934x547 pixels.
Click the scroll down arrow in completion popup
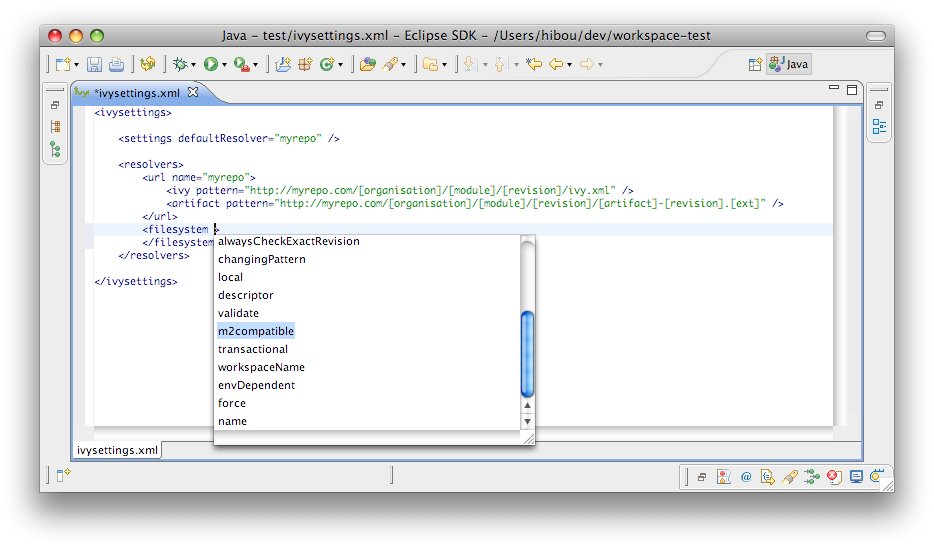click(x=527, y=422)
